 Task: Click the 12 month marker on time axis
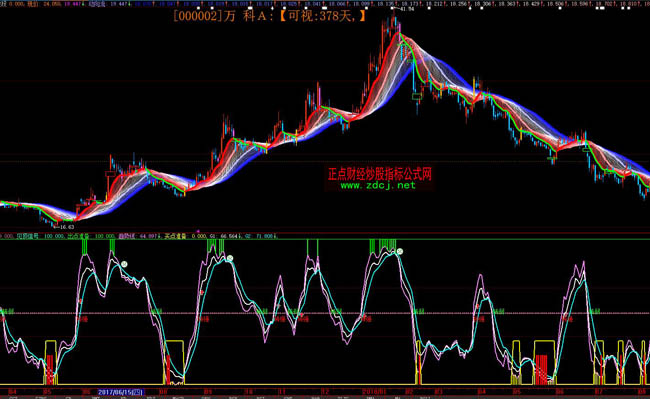[x=325, y=392]
